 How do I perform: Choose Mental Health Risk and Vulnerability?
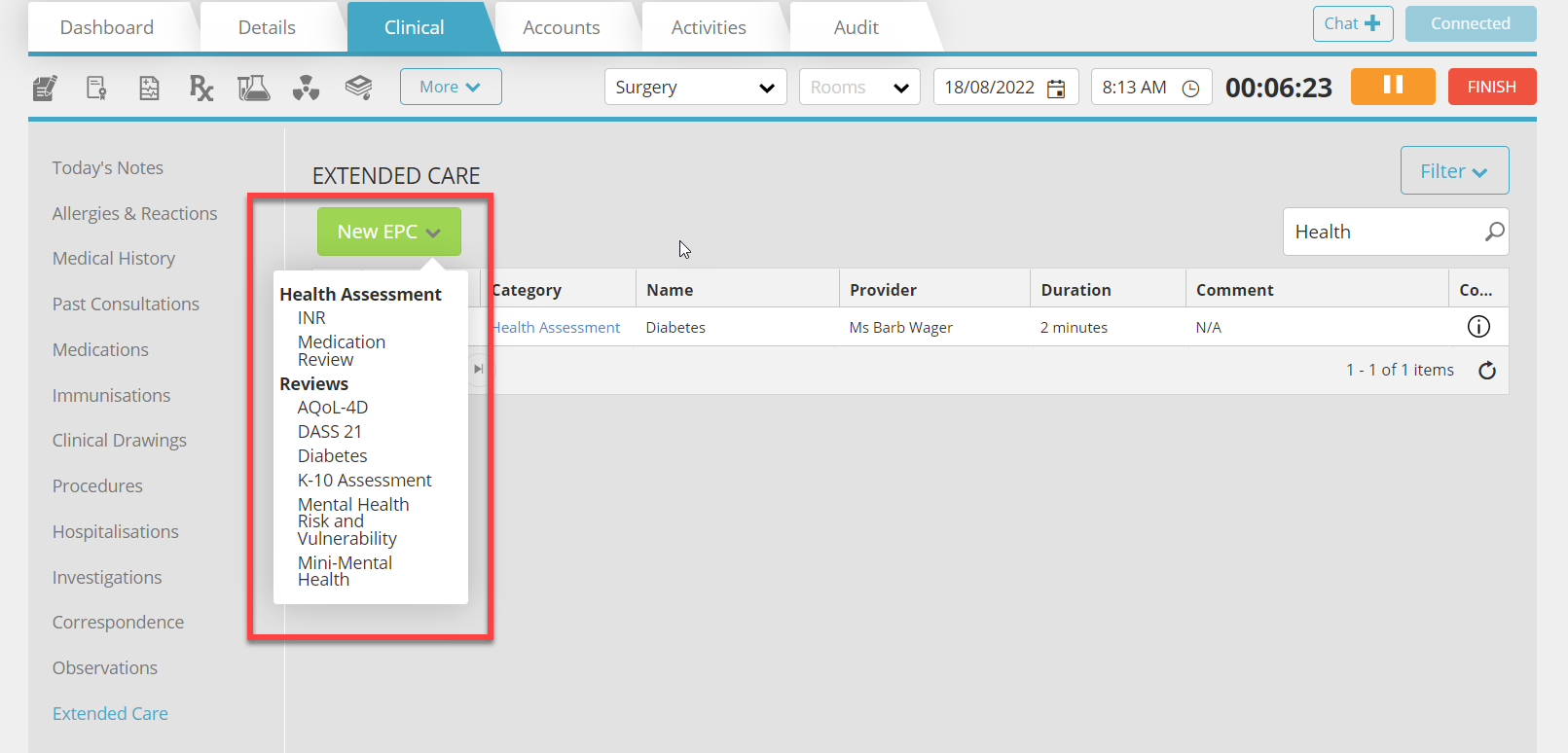click(353, 521)
